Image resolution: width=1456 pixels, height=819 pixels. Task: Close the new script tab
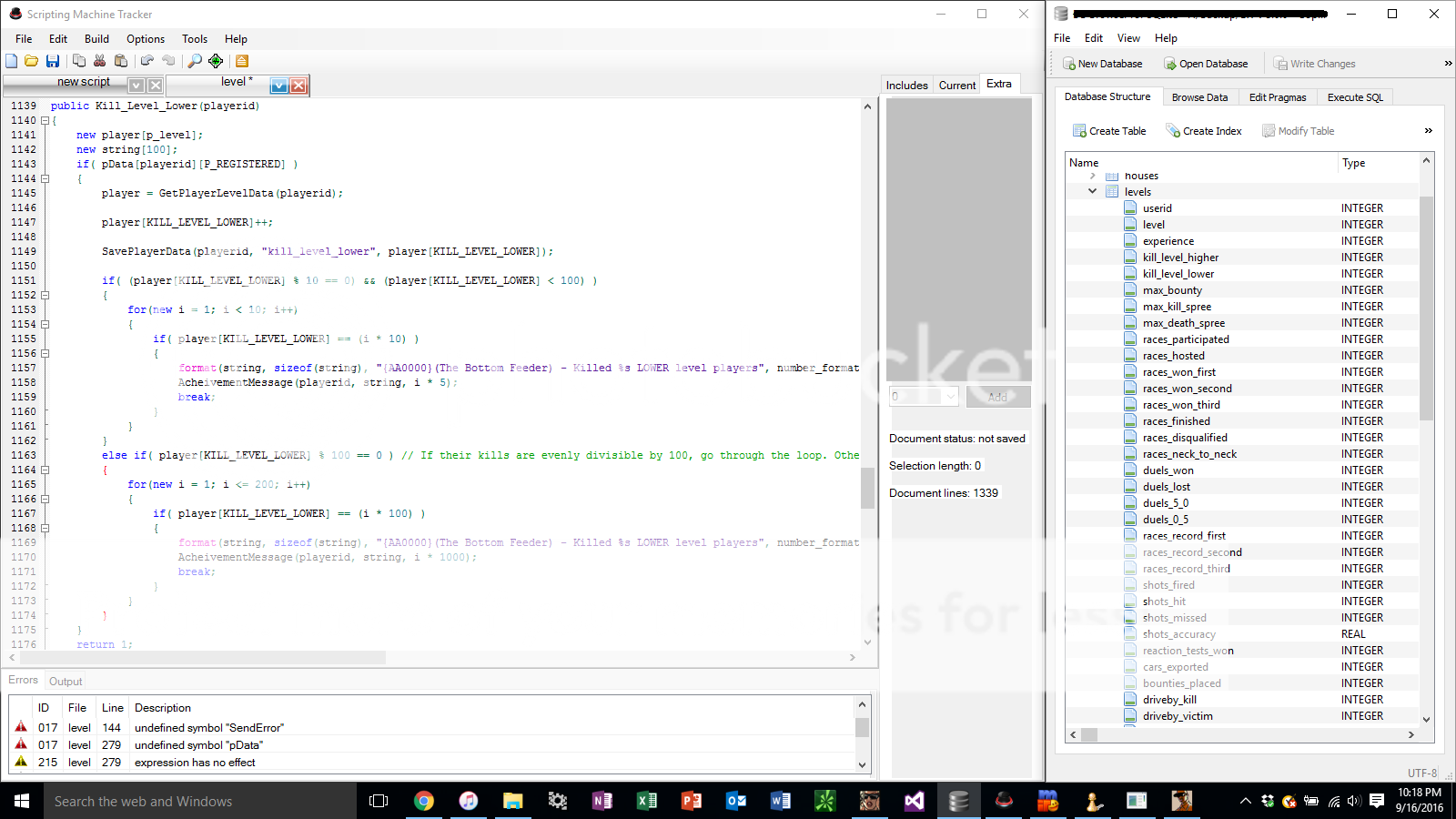pyautogui.click(x=156, y=86)
